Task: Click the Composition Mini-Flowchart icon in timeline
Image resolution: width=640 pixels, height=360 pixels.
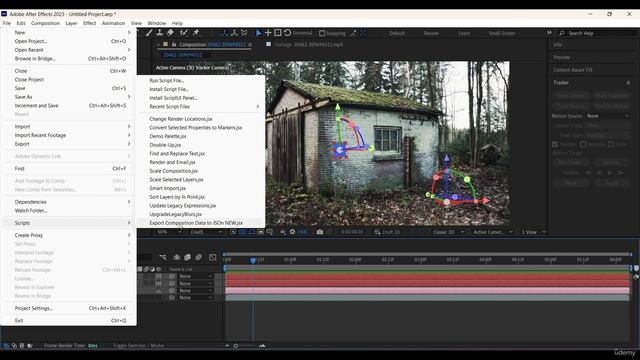Action: click(x=163, y=257)
